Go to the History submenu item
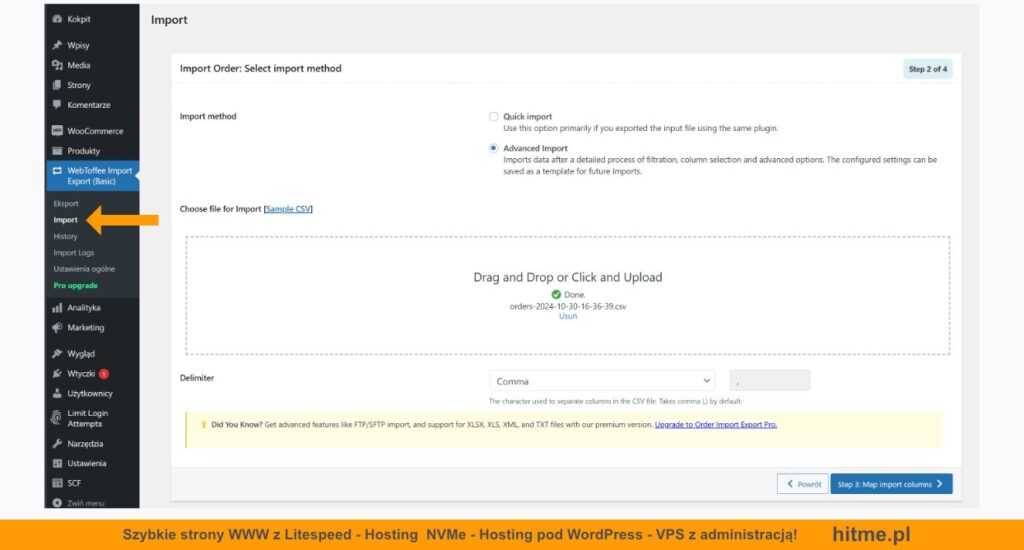This screenshot has width=1024, height=550. (65, 237)
